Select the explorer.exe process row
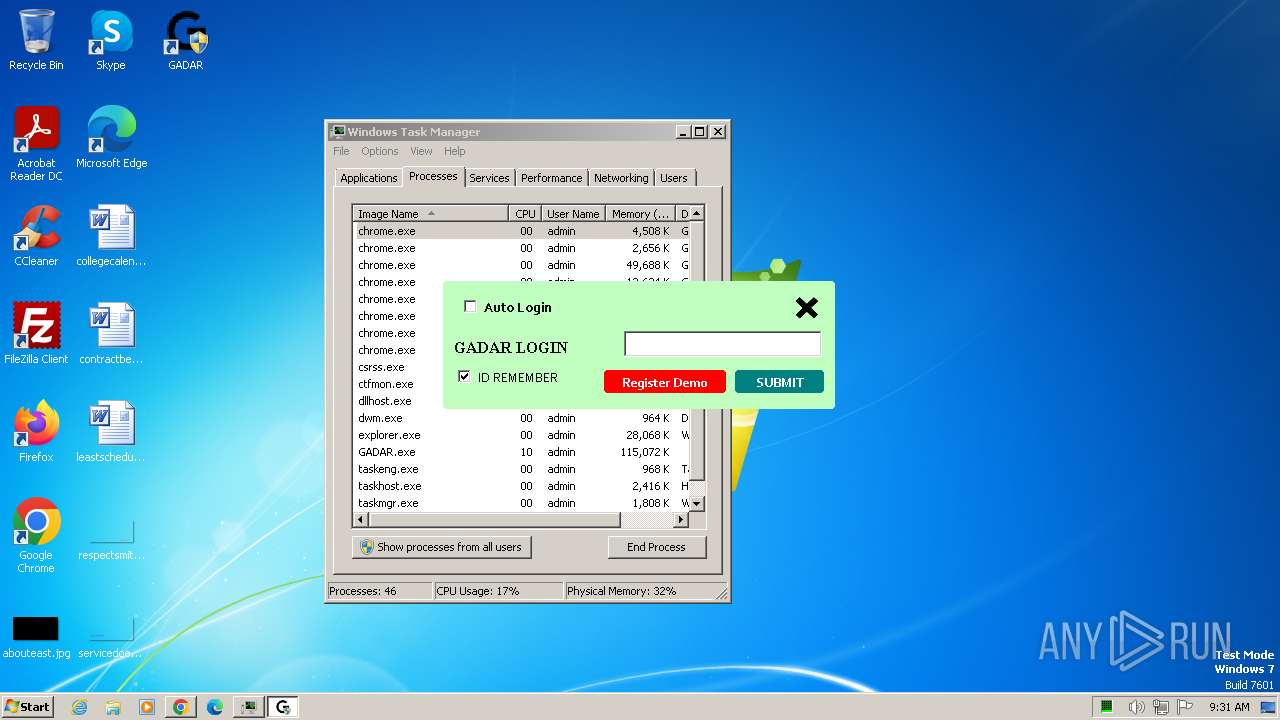Viewport: 1280px width, 720px height. pos(522,435)
